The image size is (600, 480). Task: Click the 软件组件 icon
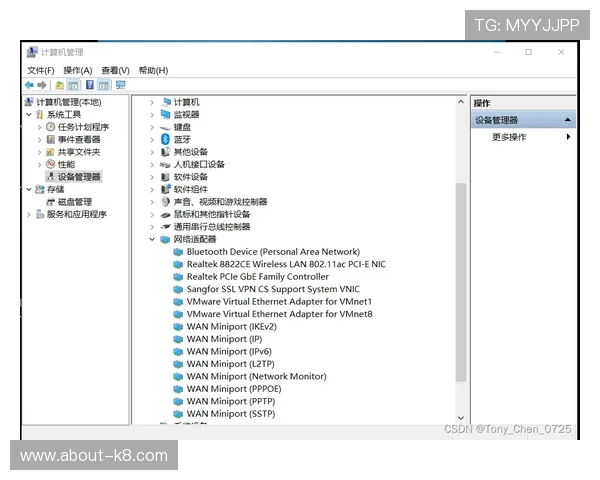[x=165, y=189]
